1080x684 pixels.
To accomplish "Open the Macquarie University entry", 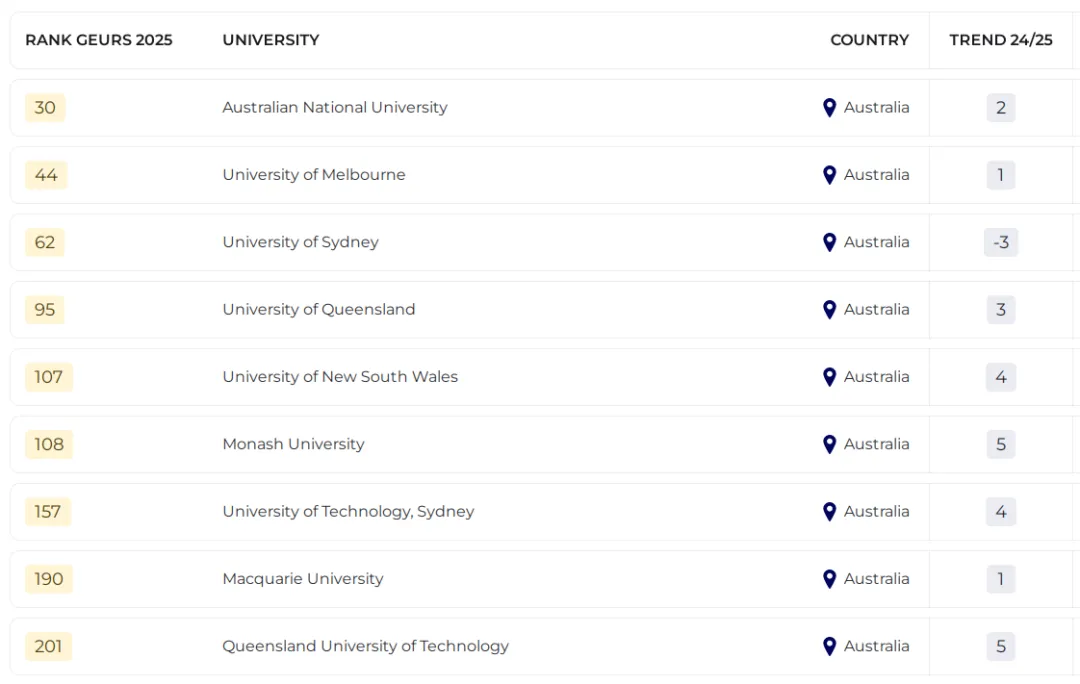I will 303,579.
